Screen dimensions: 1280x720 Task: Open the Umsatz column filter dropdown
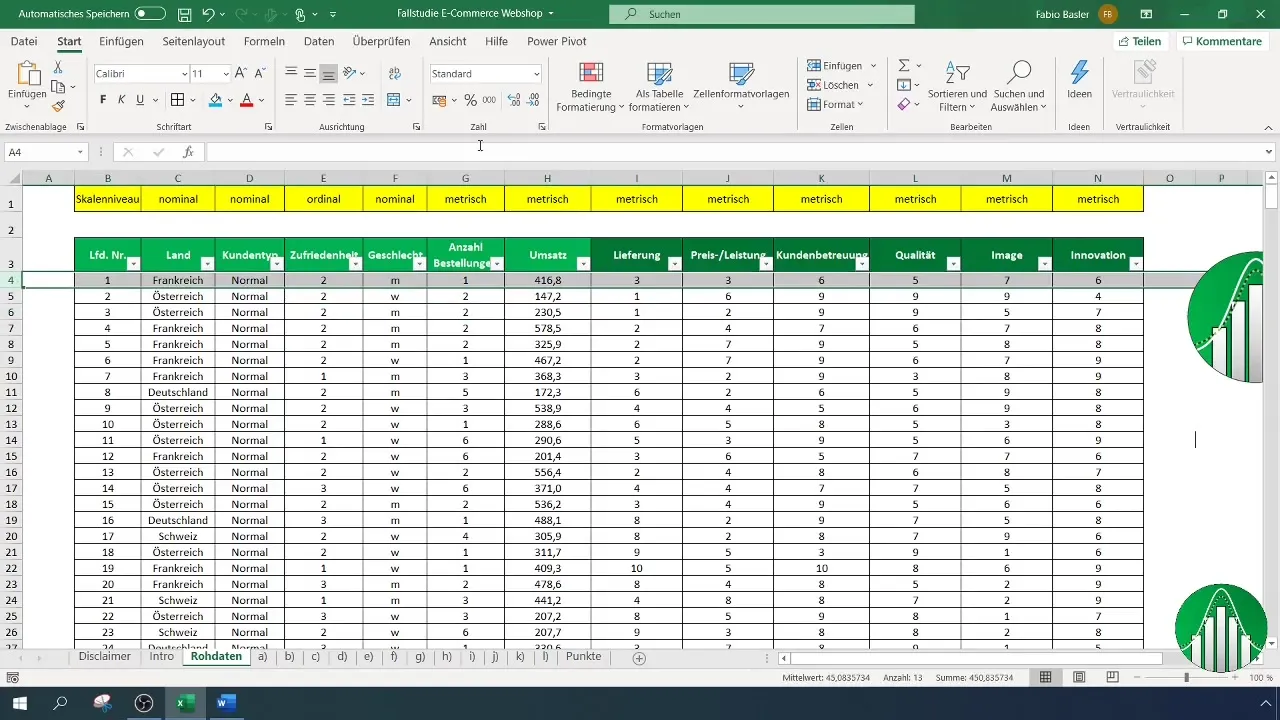point(583,264)
